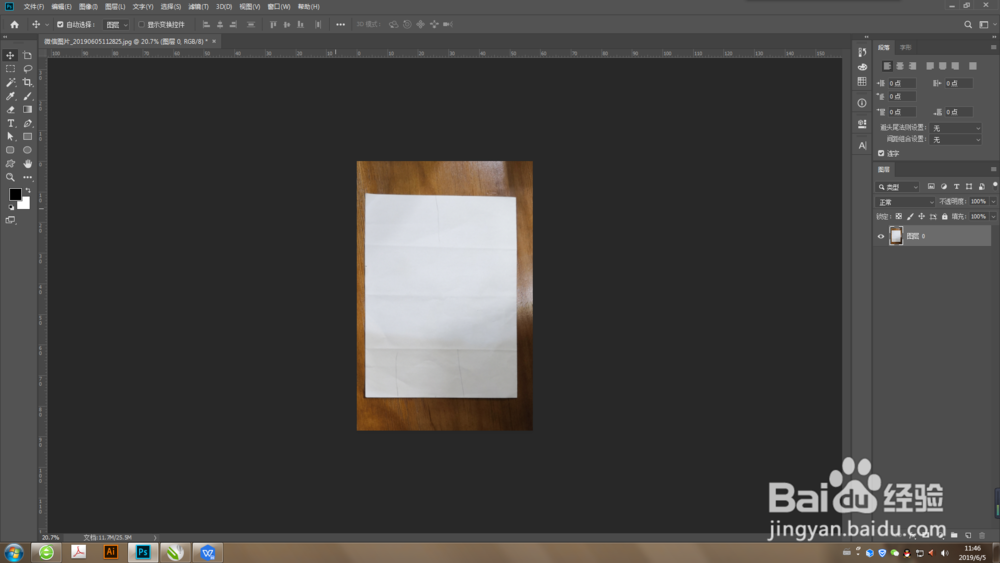Open the 图层(L) menu

(115, 6)
